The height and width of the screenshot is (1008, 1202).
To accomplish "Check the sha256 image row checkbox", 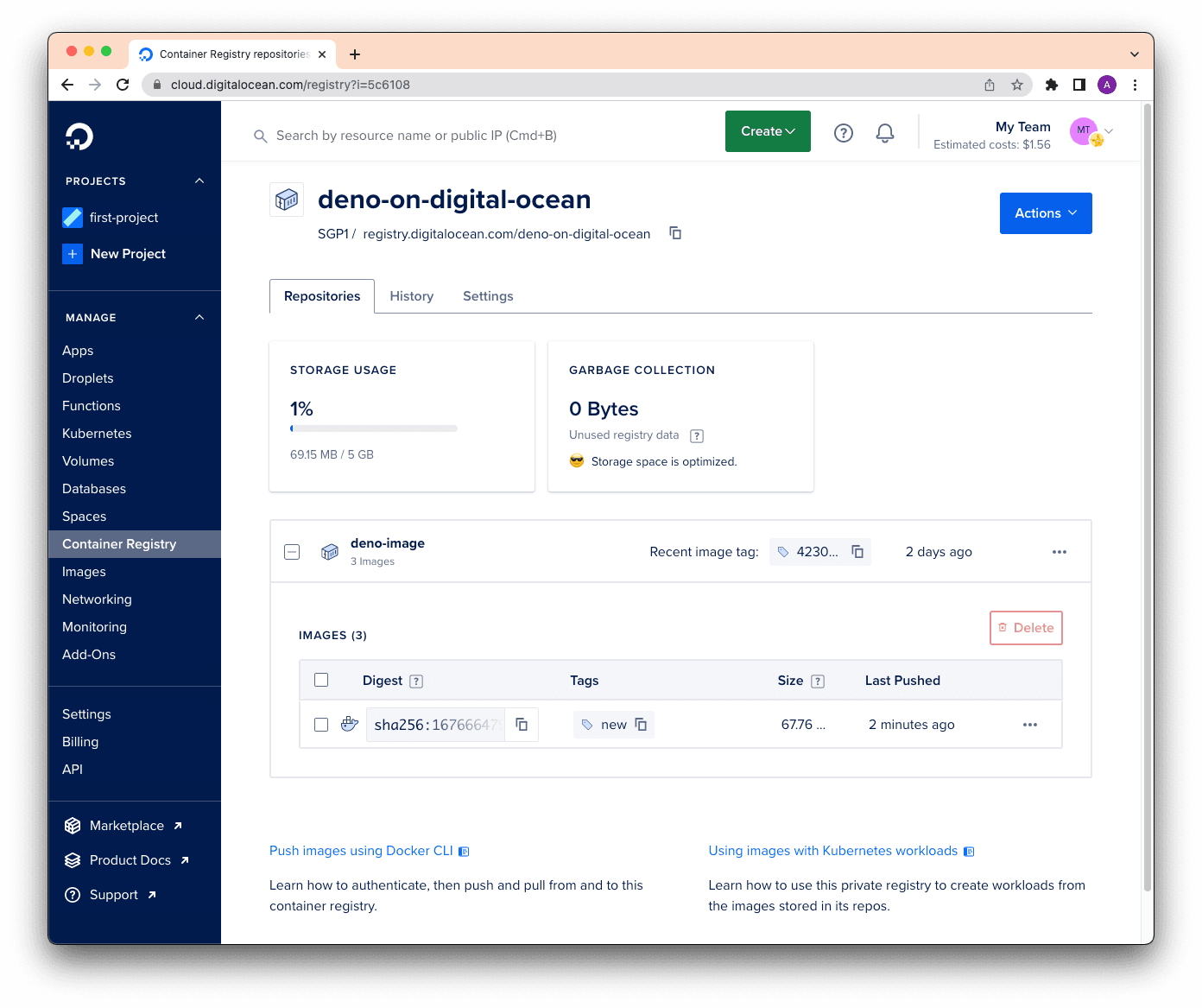I will tap(321, 725).
